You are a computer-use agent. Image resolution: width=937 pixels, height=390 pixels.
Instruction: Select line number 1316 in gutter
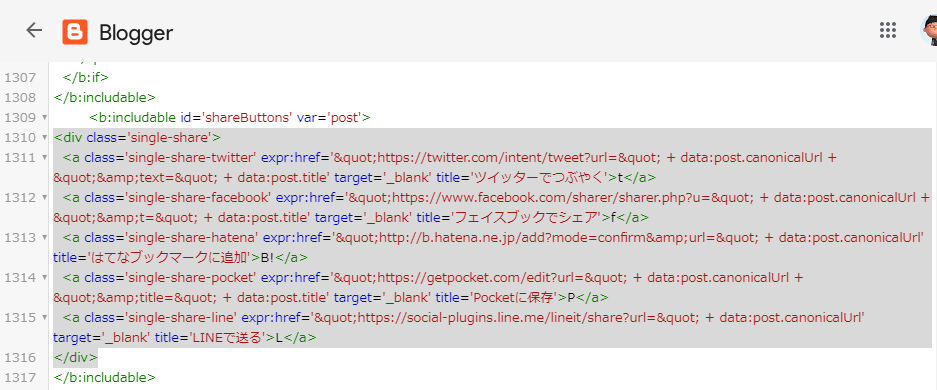[20, 358]
